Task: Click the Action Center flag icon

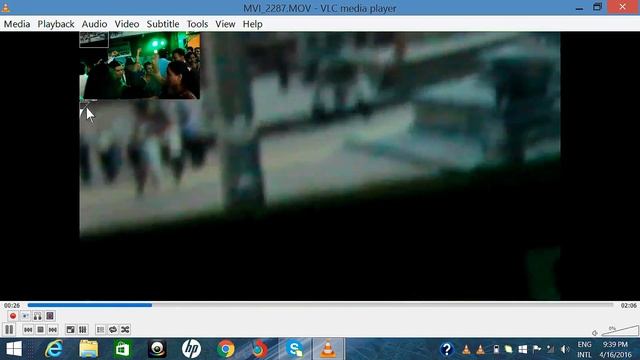Action: 537,349
